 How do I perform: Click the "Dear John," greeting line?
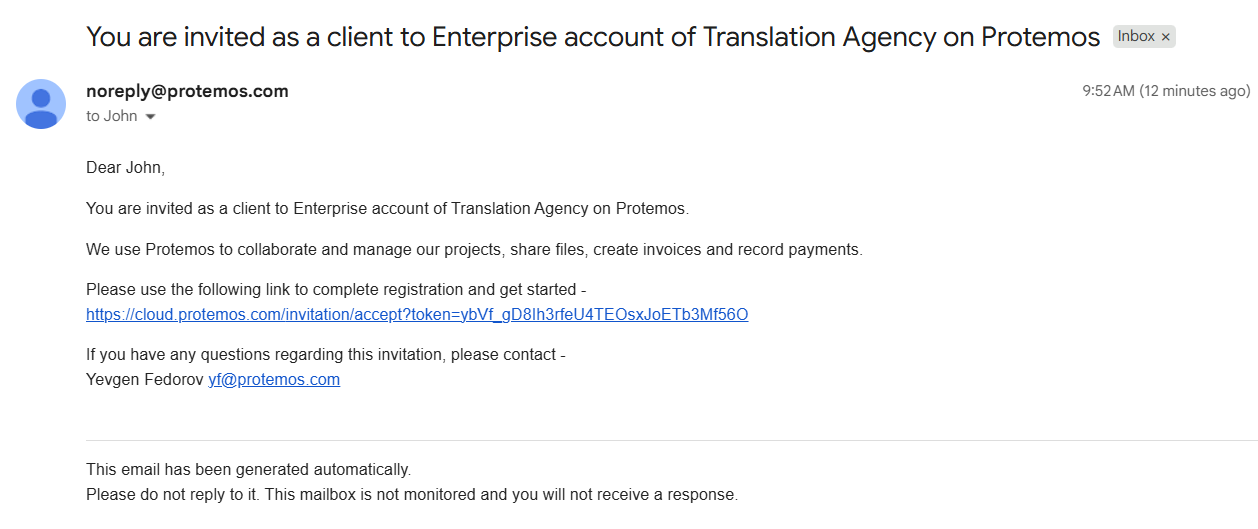click(x=125, y=168)
